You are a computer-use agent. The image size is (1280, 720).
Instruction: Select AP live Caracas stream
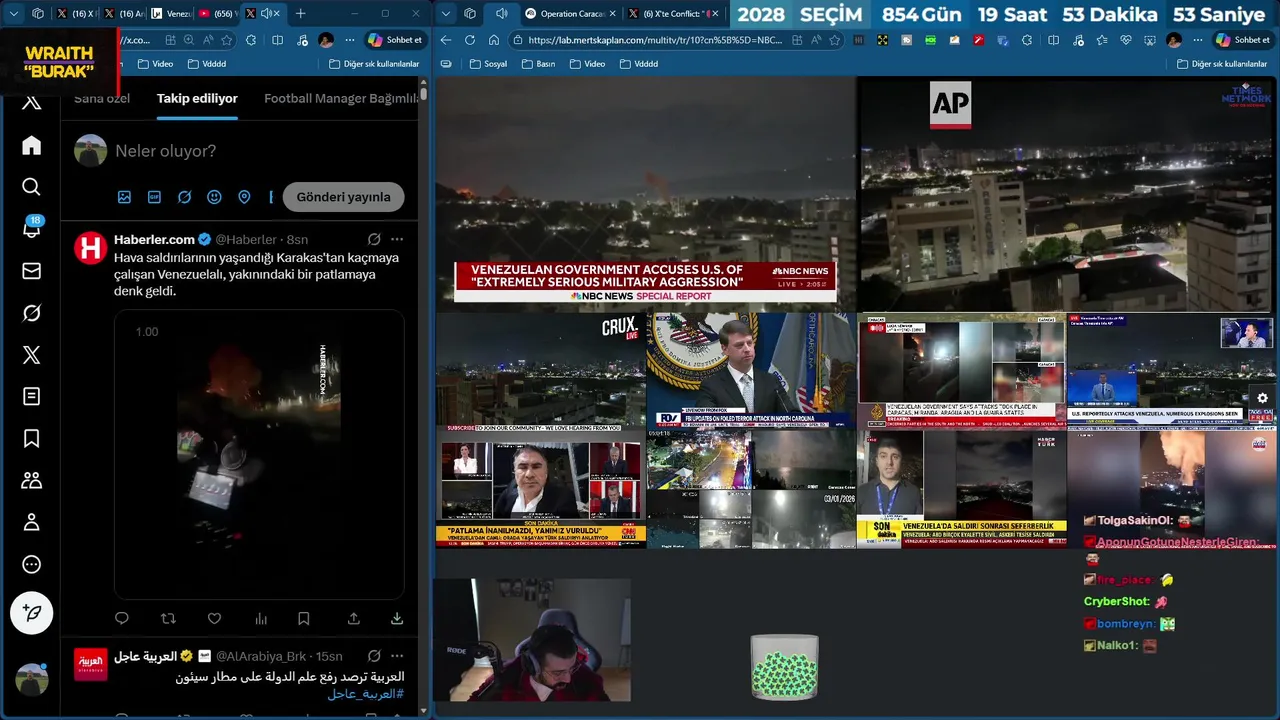(x=1067, y=195)
